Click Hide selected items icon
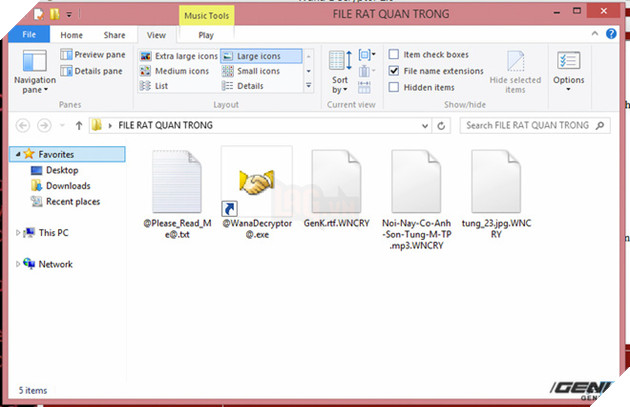 pyautogui.click(x=515, y=72)
